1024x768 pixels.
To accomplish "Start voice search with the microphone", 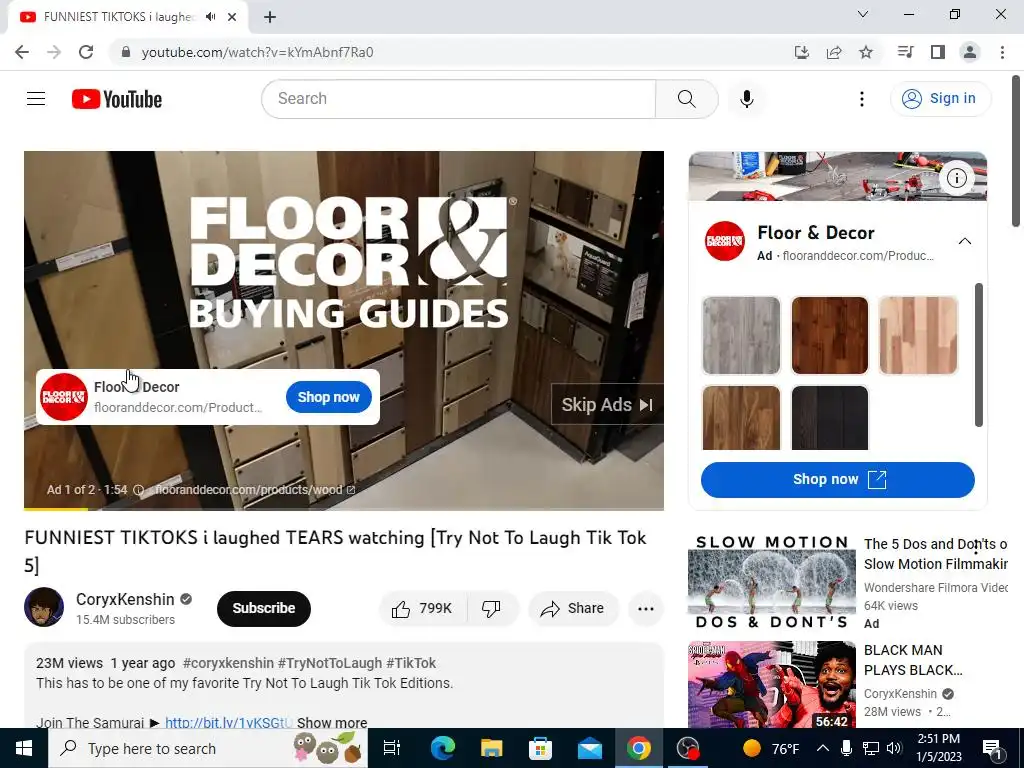I will point(747,99).
